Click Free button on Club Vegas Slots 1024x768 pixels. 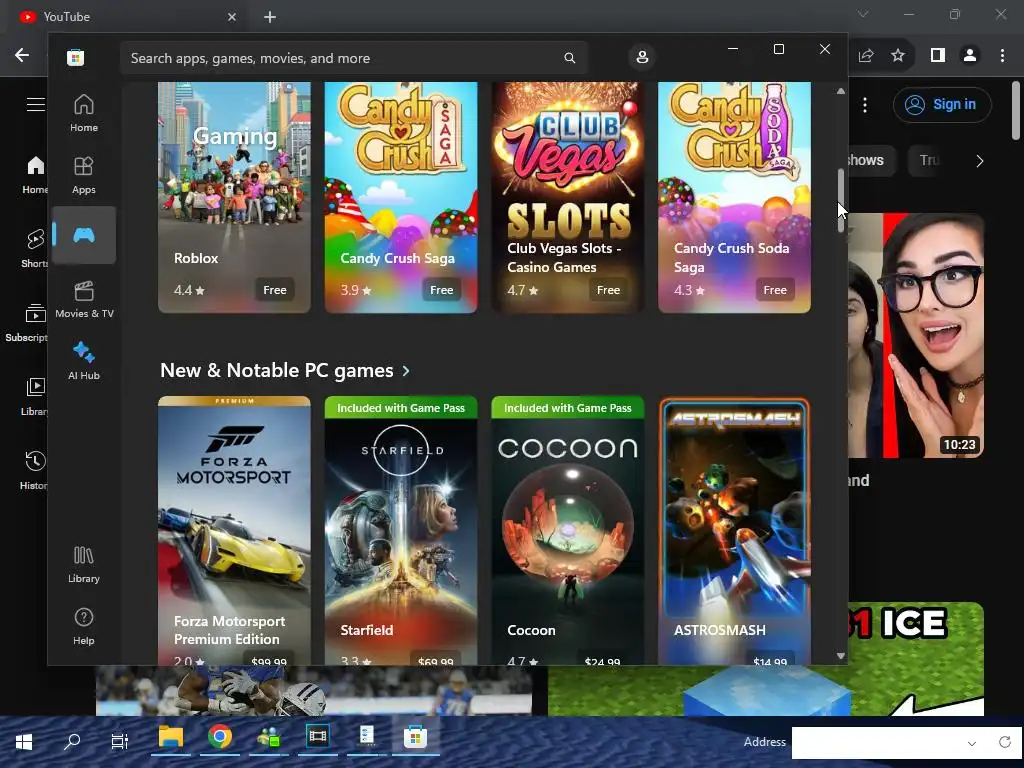pyautogui.click(x=608, y=290)
